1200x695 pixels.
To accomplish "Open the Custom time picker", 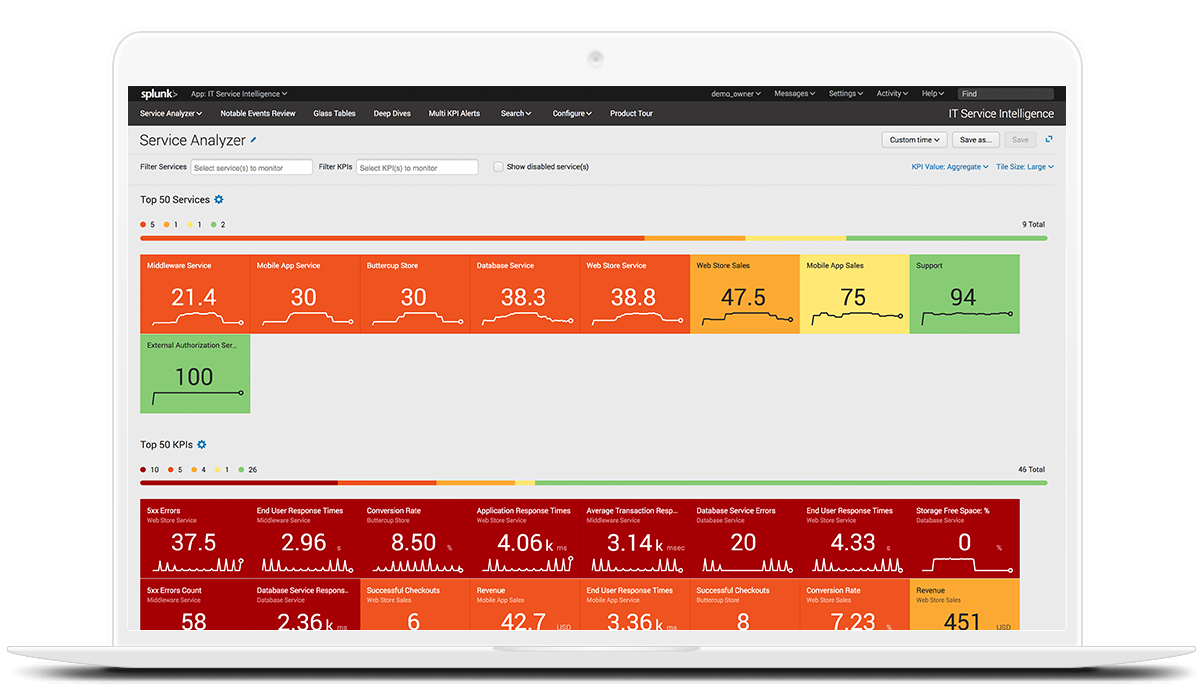I will pyautogui.click(x=915, y=140).
